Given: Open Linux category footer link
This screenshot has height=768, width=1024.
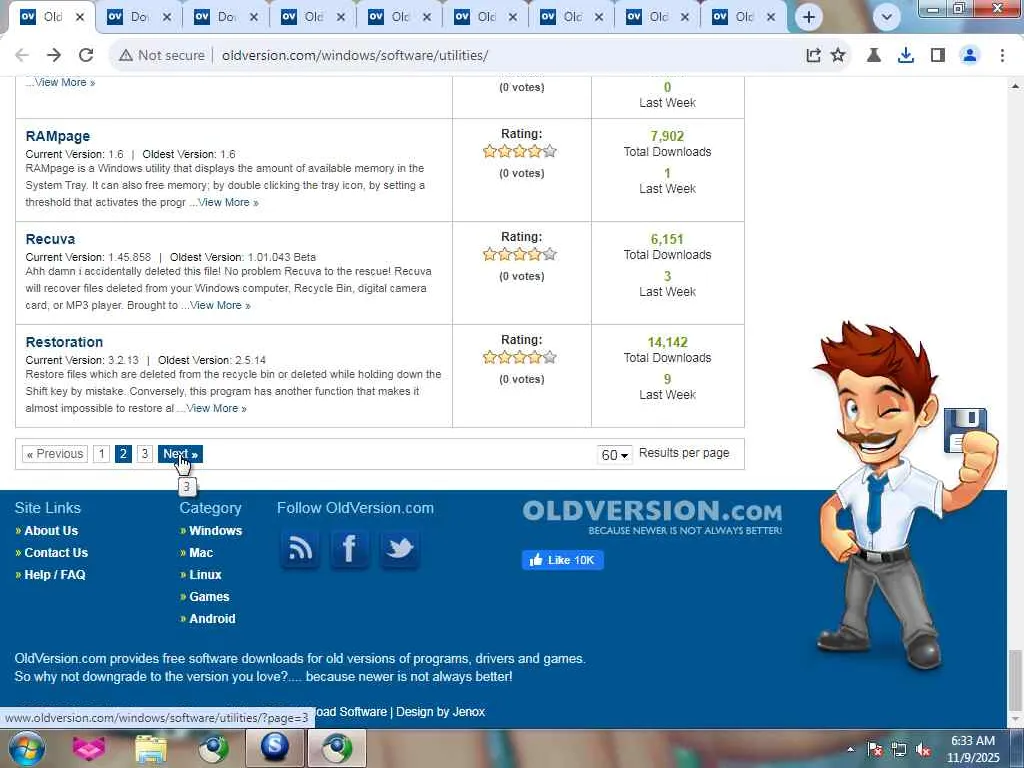Looking at the screenshot, I should [205, 575].
